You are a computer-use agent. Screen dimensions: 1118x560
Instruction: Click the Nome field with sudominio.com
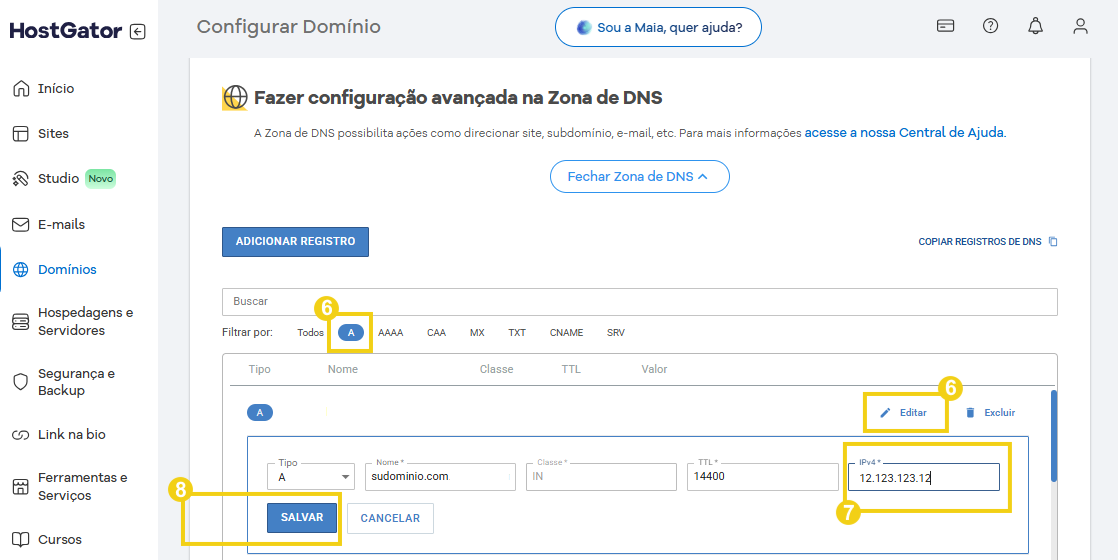[x=440, y=477]
